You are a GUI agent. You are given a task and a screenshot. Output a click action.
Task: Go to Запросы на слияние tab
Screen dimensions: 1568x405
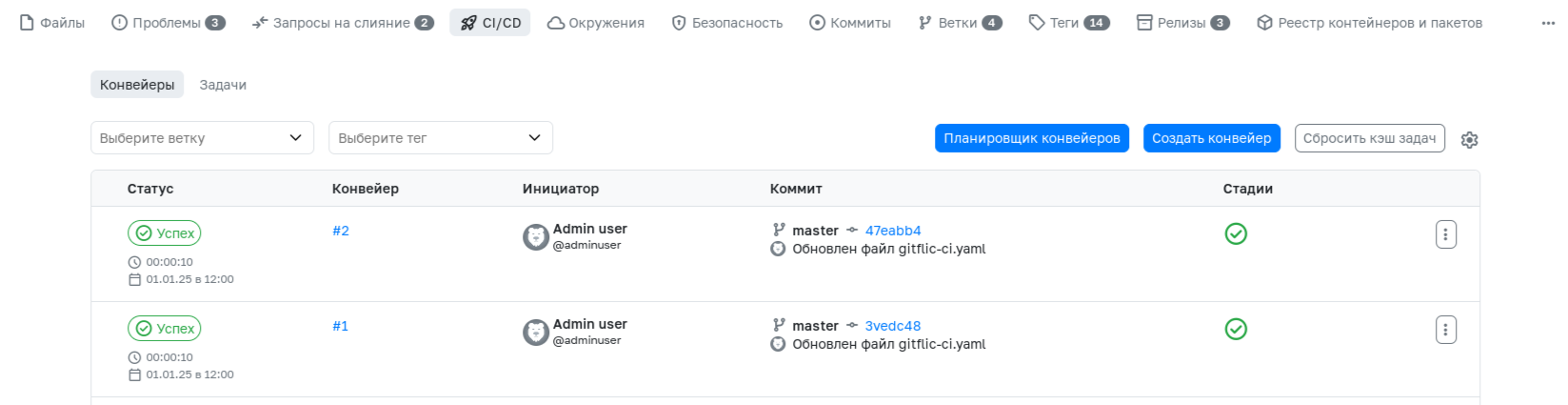[343, 23]
